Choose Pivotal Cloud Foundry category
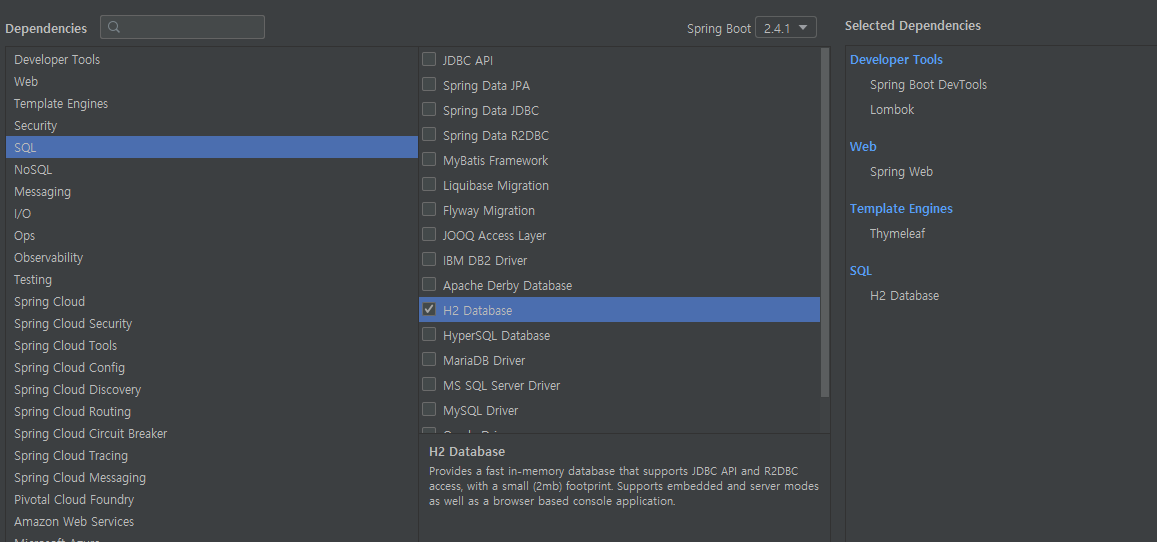 212,499
